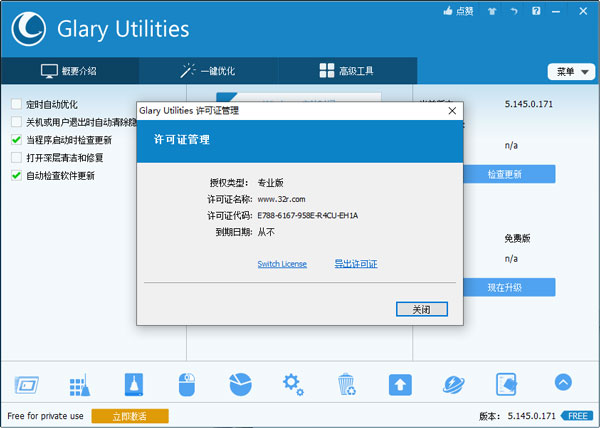Uncheck 当程序启动时检查更新
The height and width of the screenshot is (428, 600).
pos(16,140)
